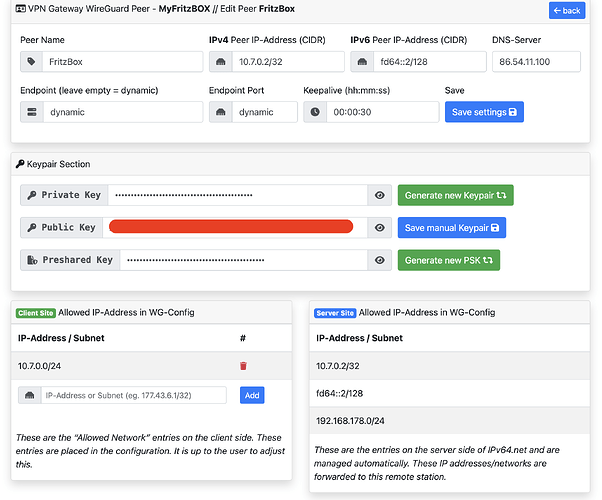Add the allowed IP address with Add button

252,395
